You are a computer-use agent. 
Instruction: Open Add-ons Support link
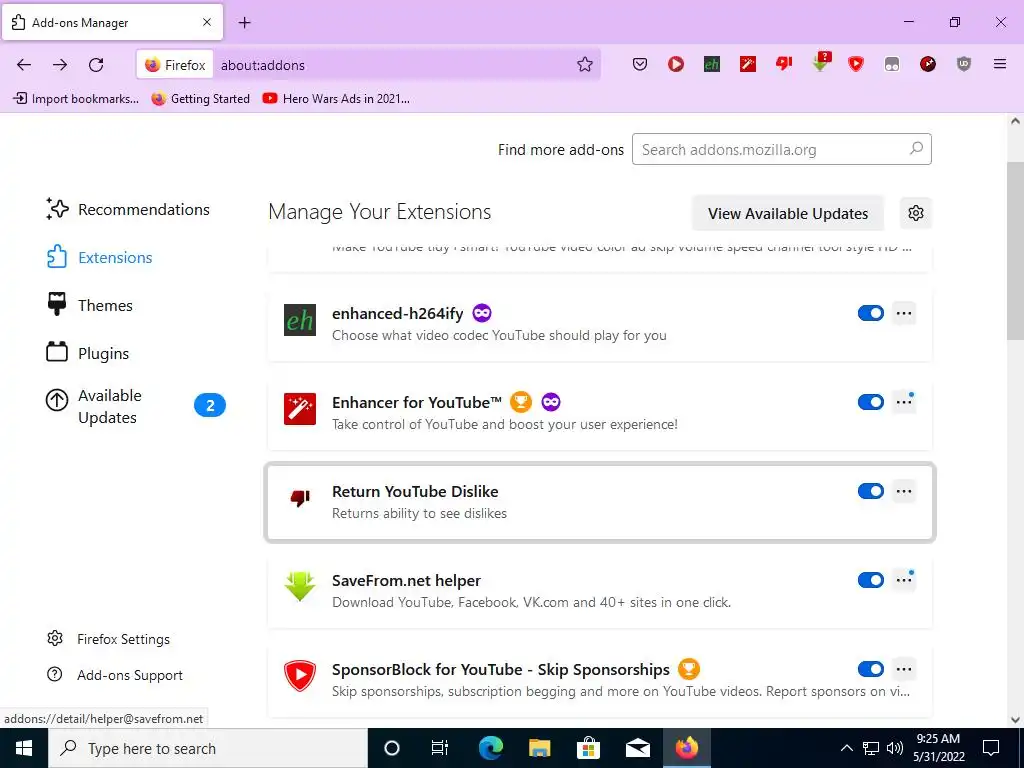[x=115, y=675]
